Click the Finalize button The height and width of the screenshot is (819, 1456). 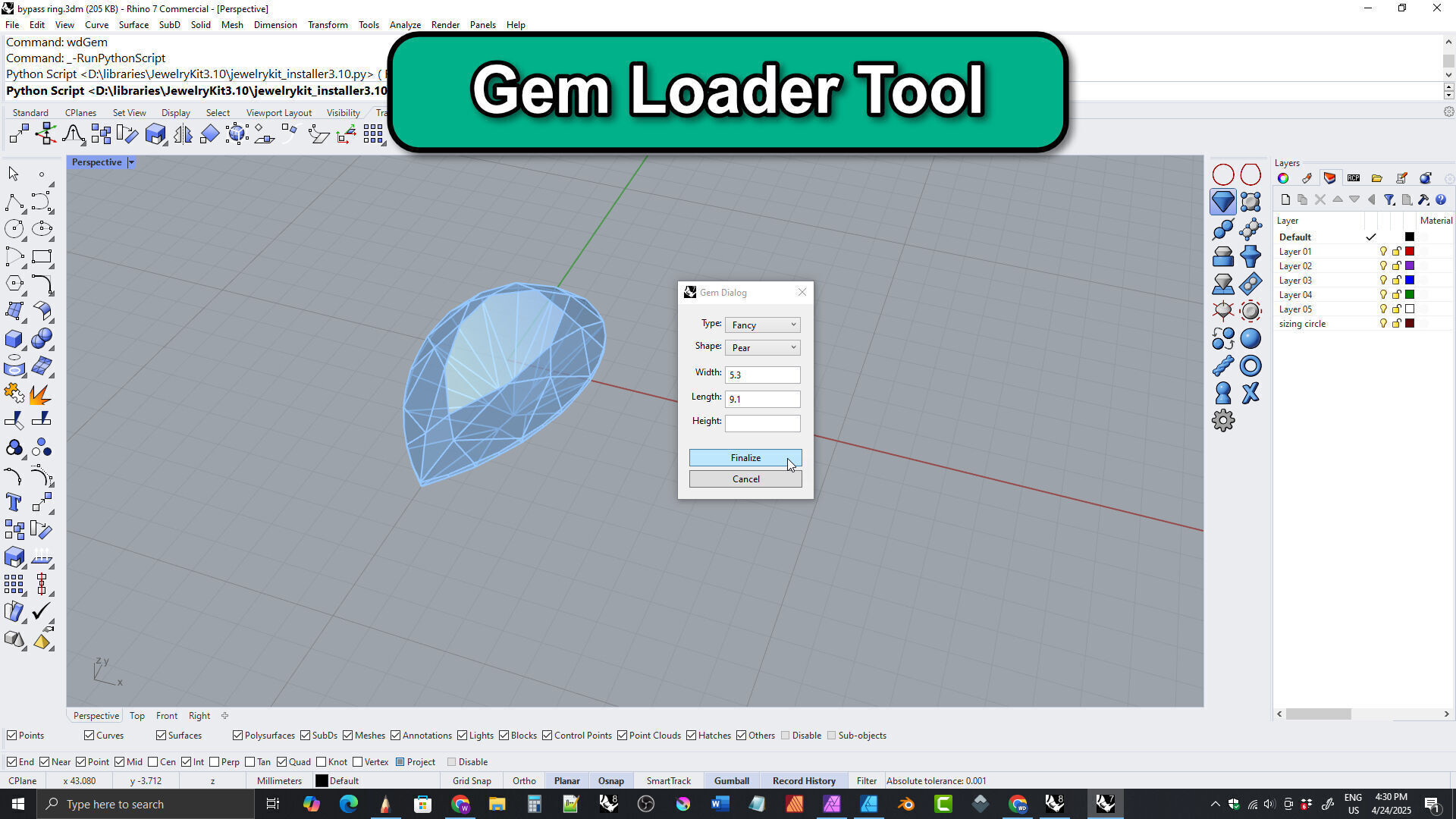745,458
